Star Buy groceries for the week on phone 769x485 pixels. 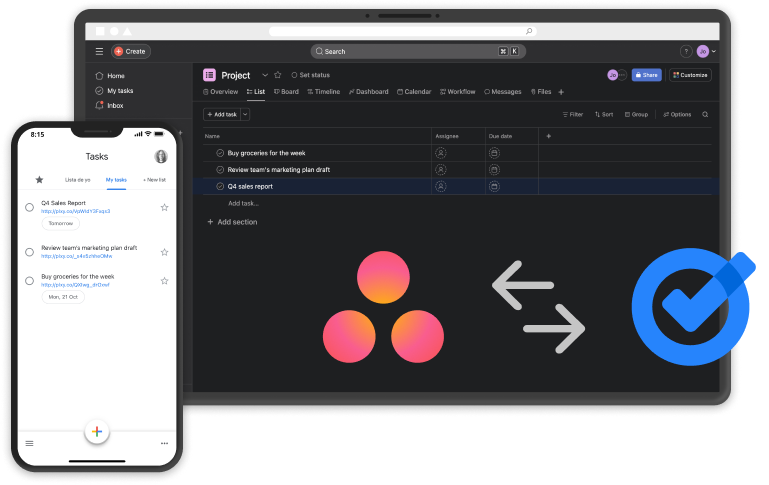click(165, 281)
